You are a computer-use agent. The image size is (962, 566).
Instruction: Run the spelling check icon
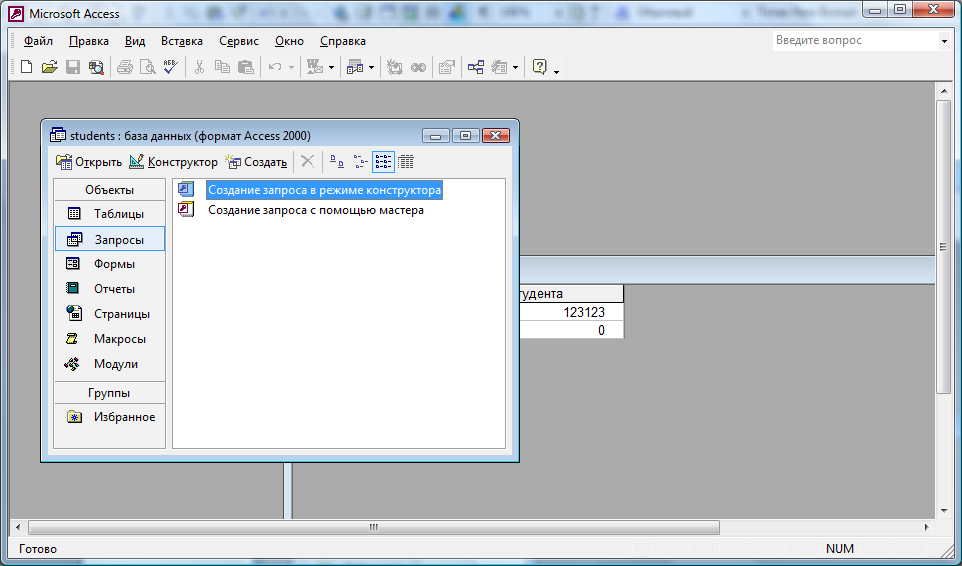coord(171,67)
